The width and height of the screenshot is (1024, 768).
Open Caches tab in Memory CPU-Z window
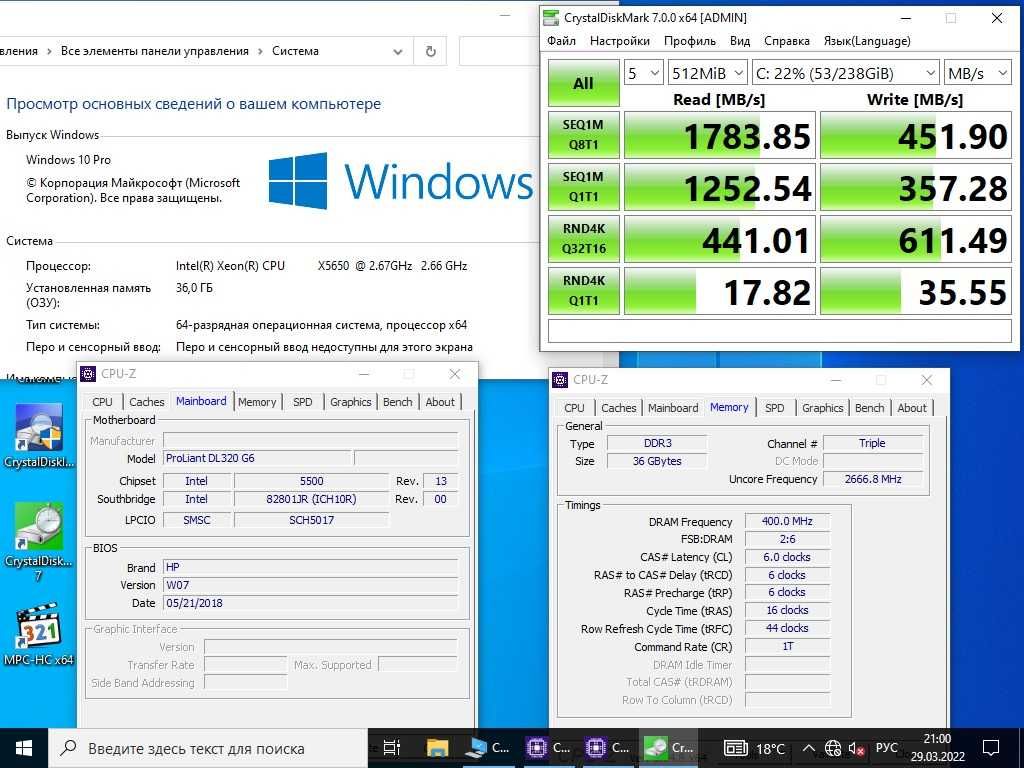pyautogui.click(x=618, y=408)
